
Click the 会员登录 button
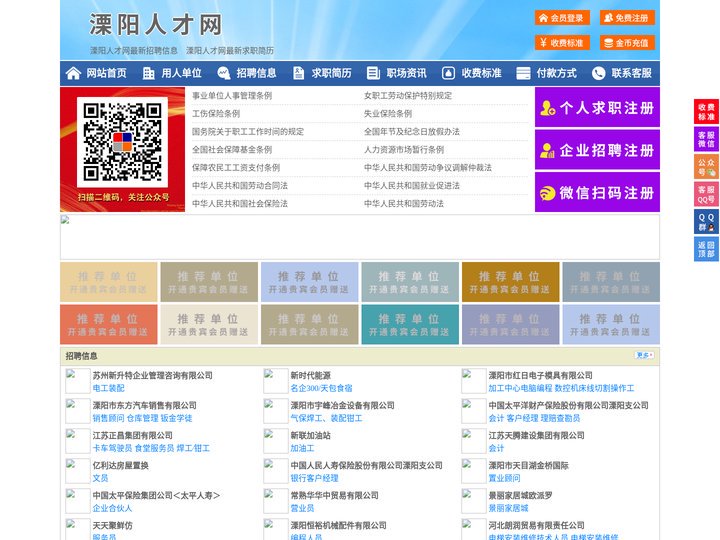click(562, 18)
